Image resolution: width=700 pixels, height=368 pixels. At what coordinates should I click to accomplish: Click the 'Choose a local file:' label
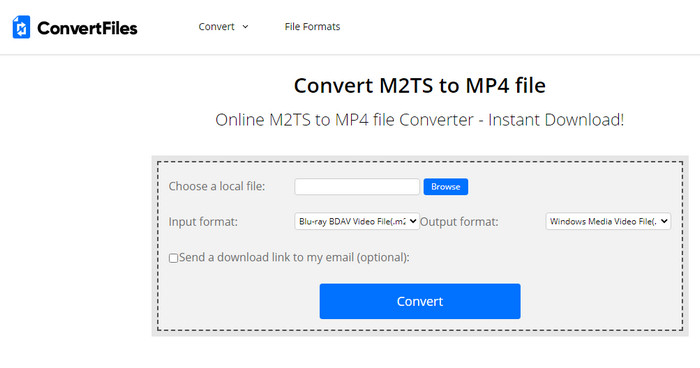click(x=217, y=186)
